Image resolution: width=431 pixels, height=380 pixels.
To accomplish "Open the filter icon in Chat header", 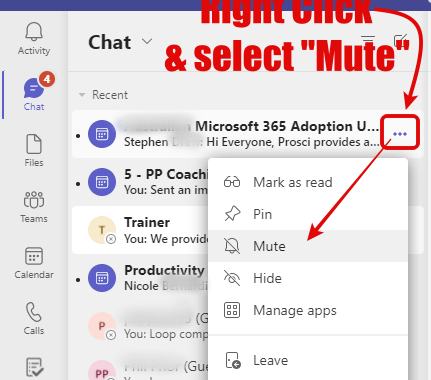I will (368, 41).
